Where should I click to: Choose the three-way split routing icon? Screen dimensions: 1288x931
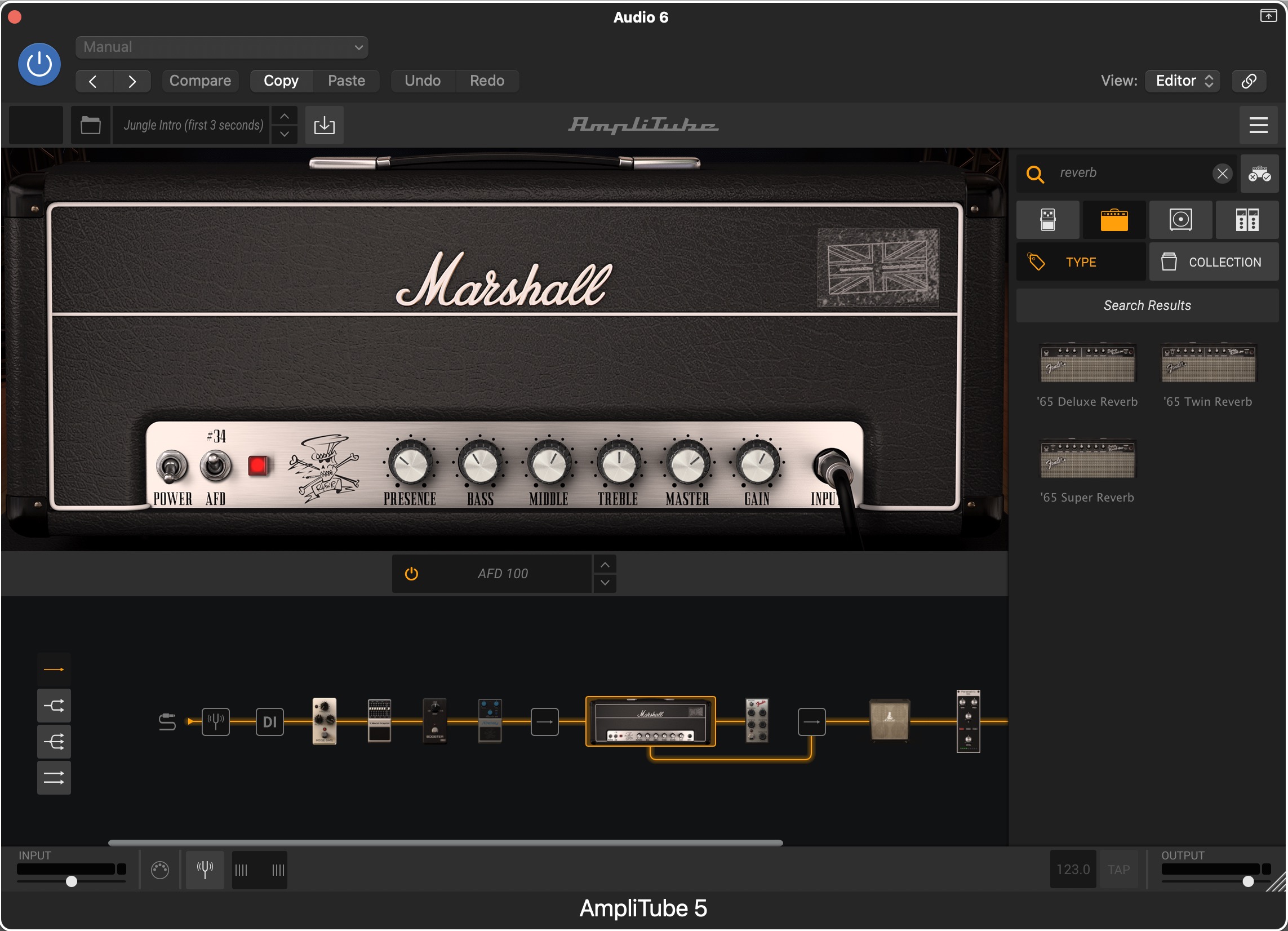point(54,742)
